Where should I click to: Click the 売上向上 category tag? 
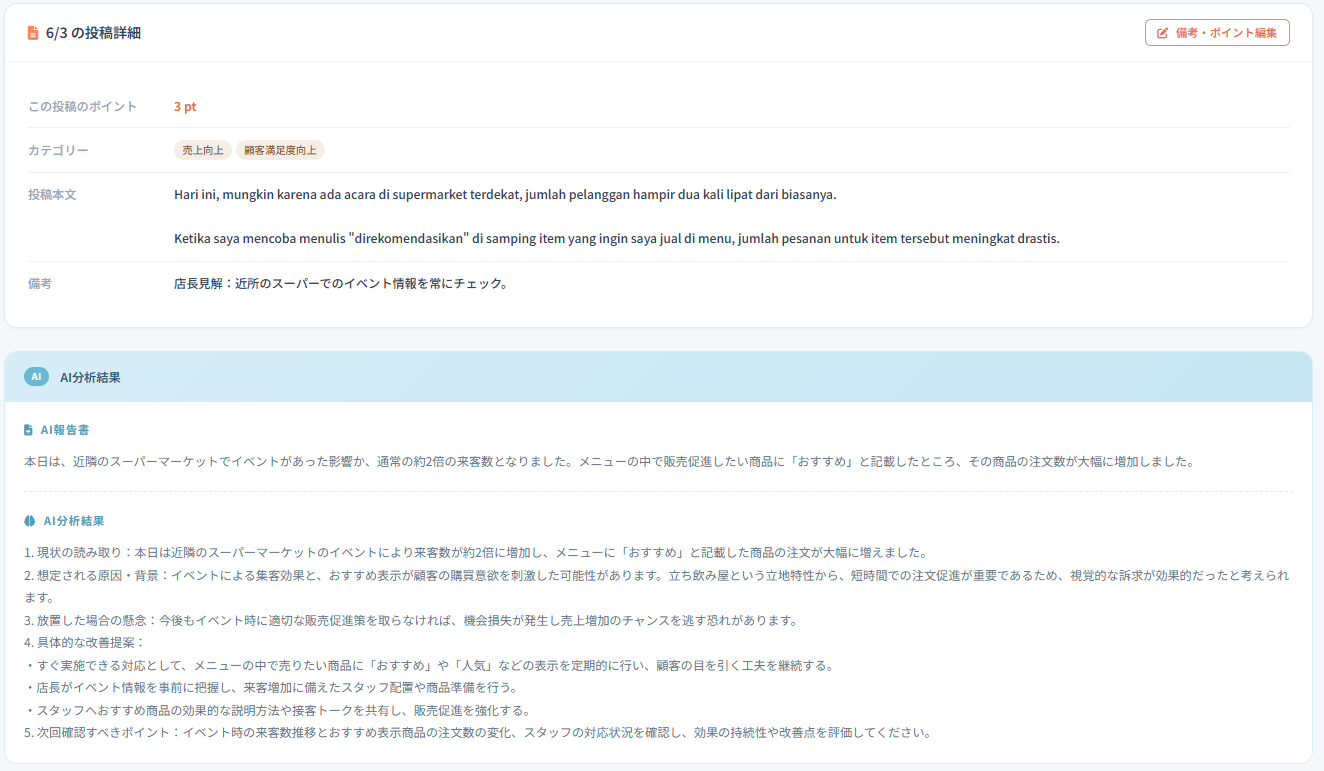point(203,150)
